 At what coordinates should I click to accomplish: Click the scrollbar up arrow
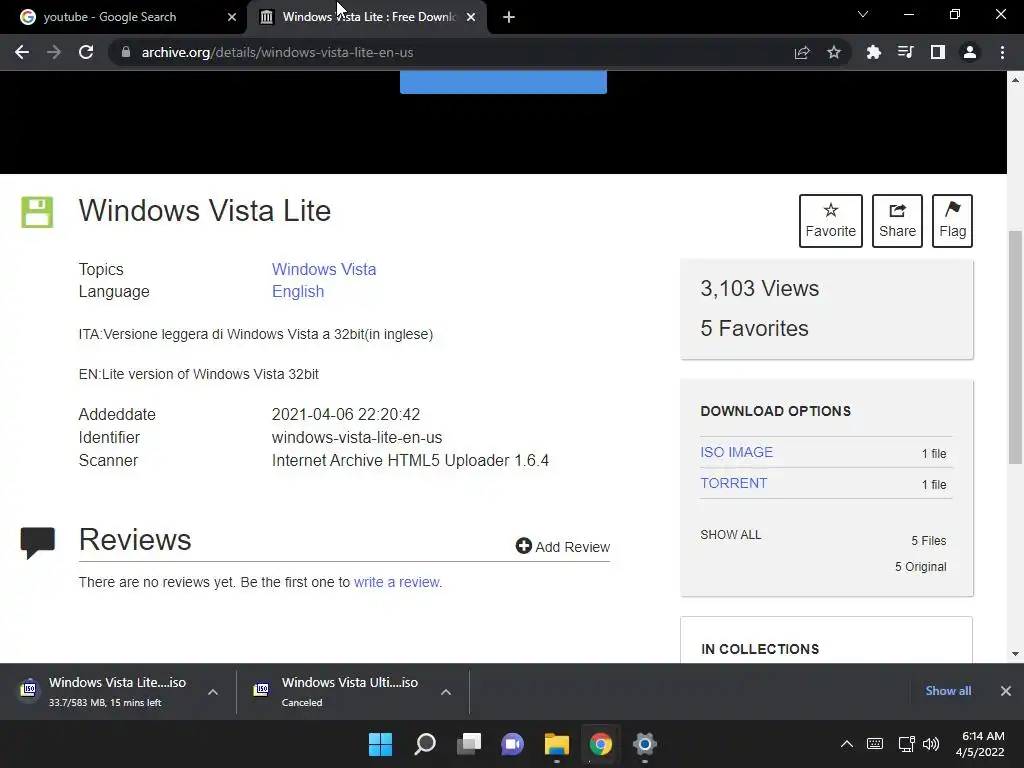tap(1015, 80)
